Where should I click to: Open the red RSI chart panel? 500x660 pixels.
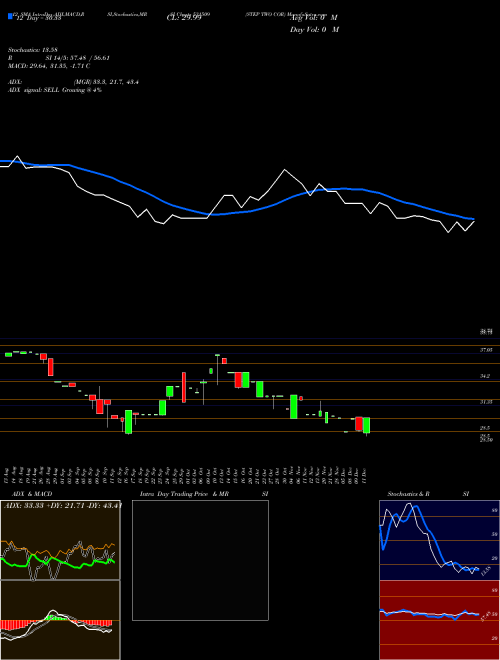tap(439, 620)
